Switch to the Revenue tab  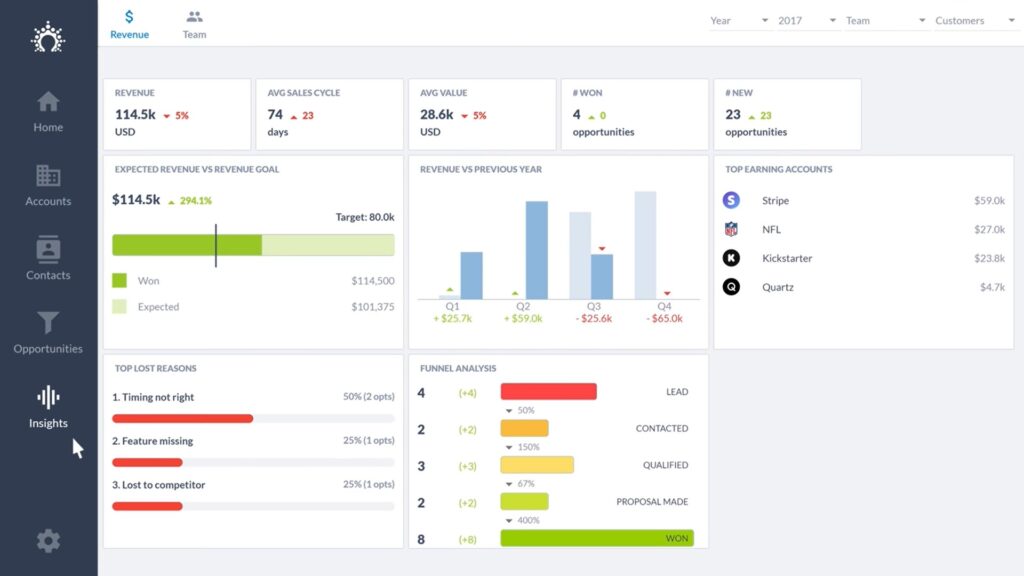(129, 21)
